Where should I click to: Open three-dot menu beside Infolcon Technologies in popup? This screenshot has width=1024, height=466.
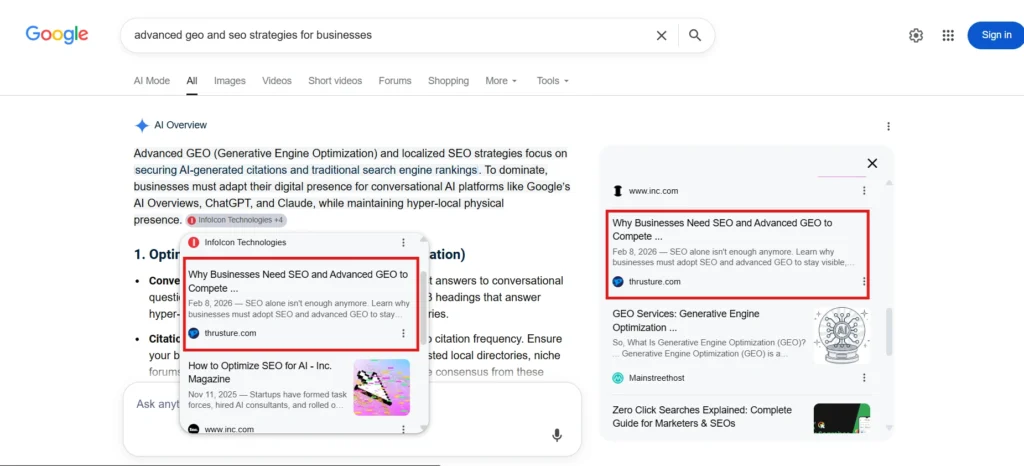[403, 243]
